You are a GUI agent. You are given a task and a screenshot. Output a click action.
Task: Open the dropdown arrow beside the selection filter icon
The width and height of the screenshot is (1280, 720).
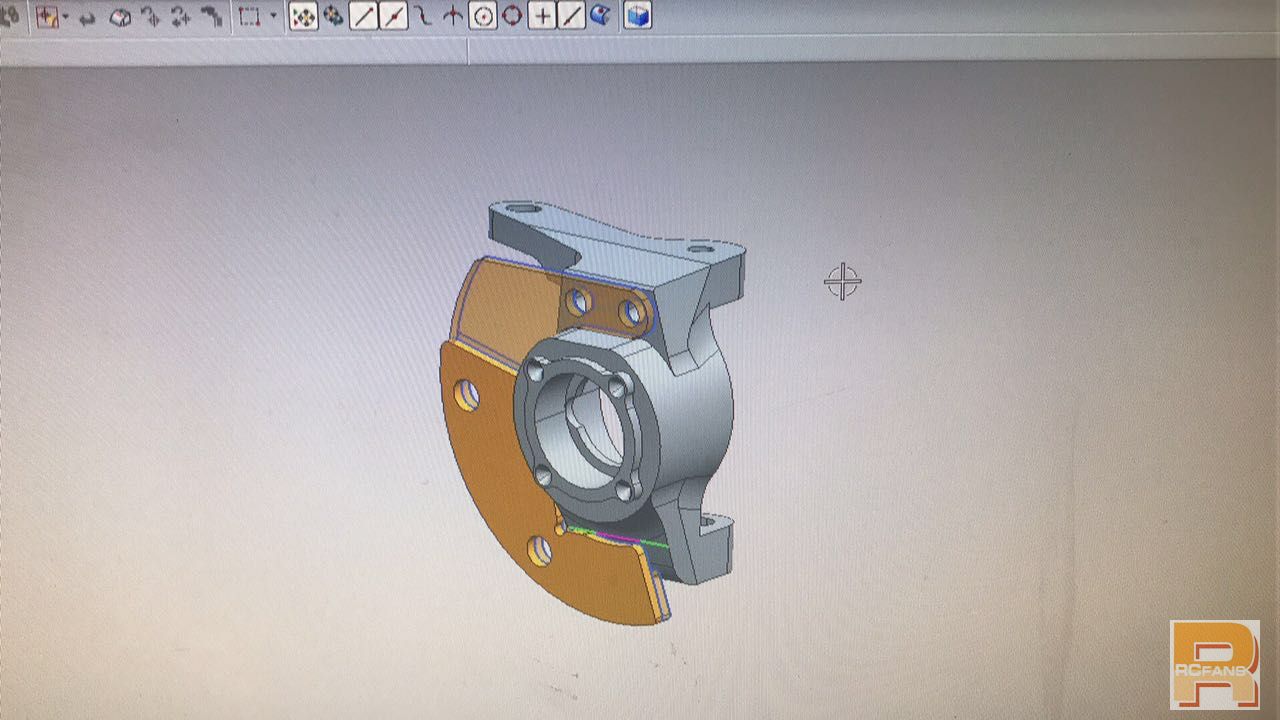pyautogui.click(x=66, y=17)
